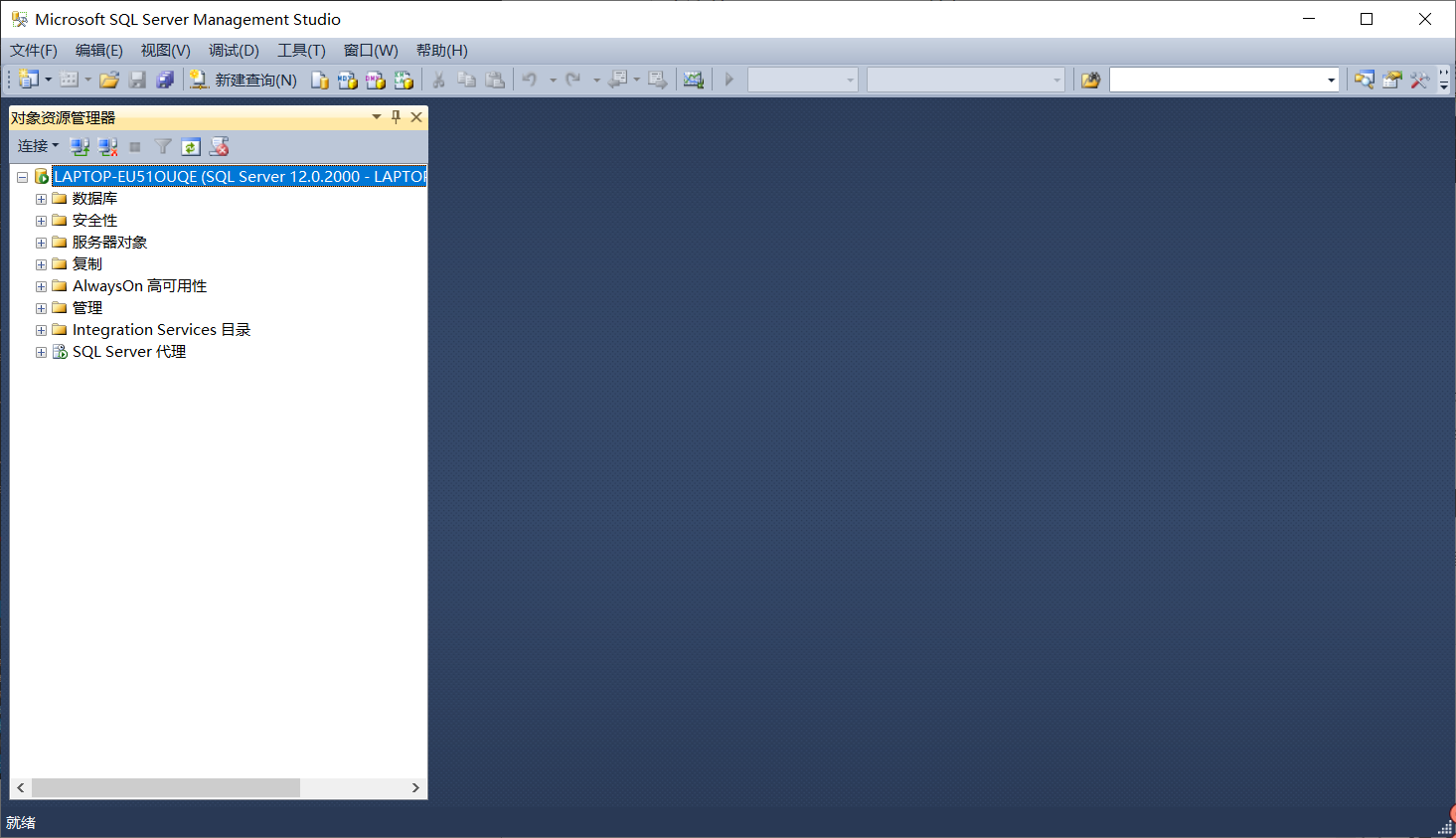1456x838 pixels.
Task: Click the Navigate Forward icon
Action: click(657, 80)
